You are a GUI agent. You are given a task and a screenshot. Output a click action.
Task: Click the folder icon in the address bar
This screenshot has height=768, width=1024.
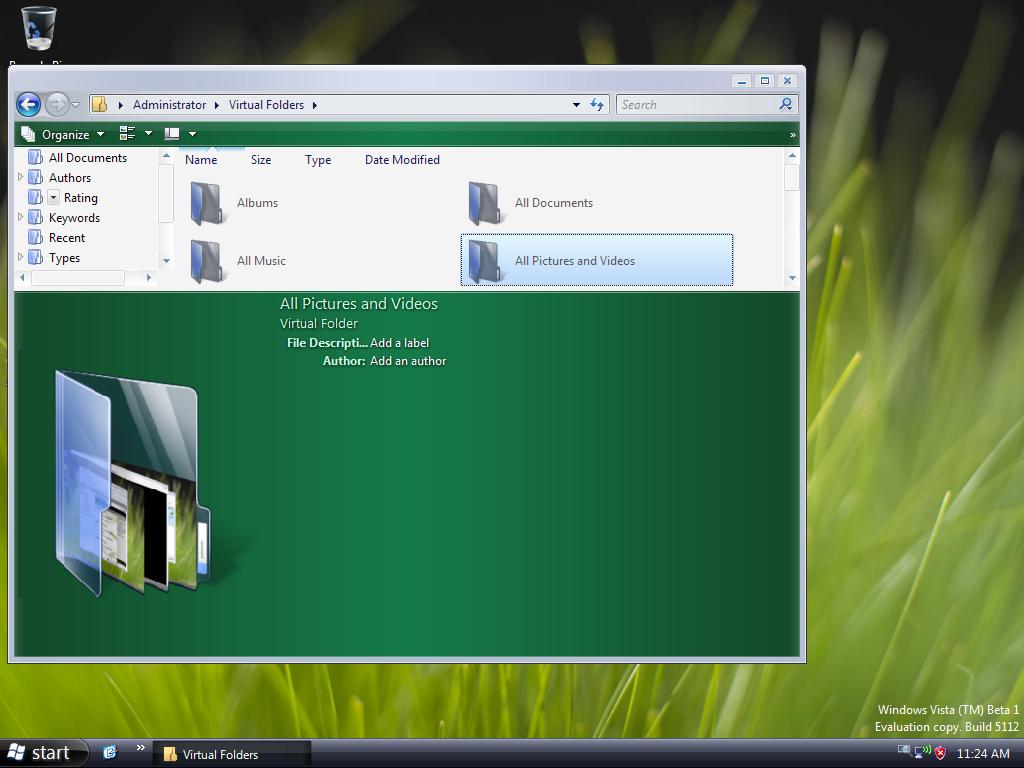tap(99, 104)
